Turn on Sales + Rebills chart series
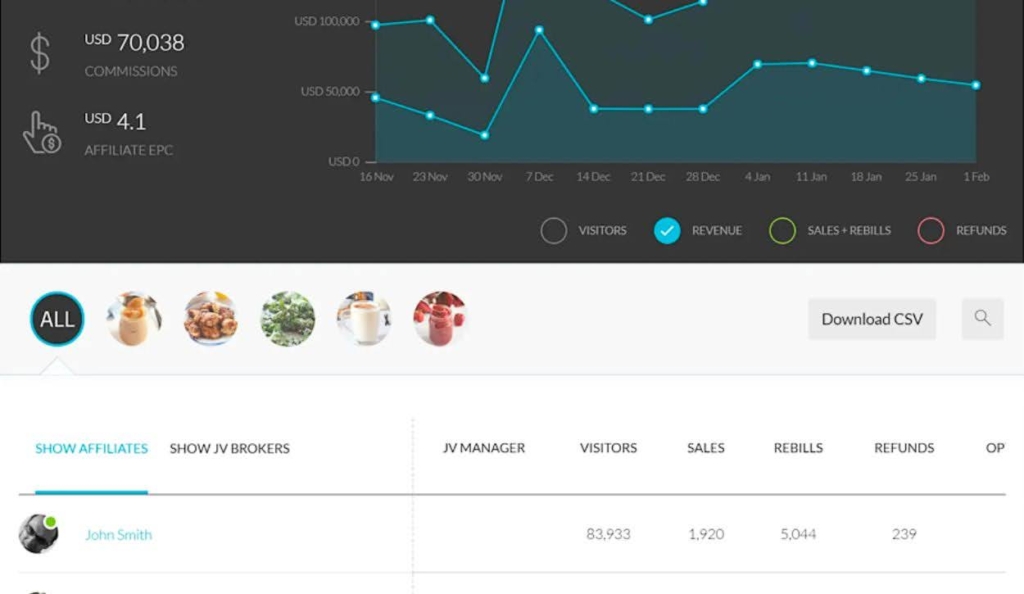The height and width of the screenshot is (594, 1024). 782,231
